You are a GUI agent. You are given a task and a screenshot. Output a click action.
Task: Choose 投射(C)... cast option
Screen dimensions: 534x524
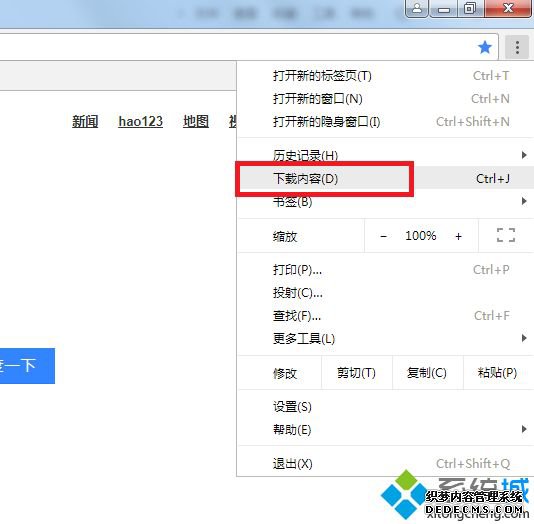click(x=385, y=293)
